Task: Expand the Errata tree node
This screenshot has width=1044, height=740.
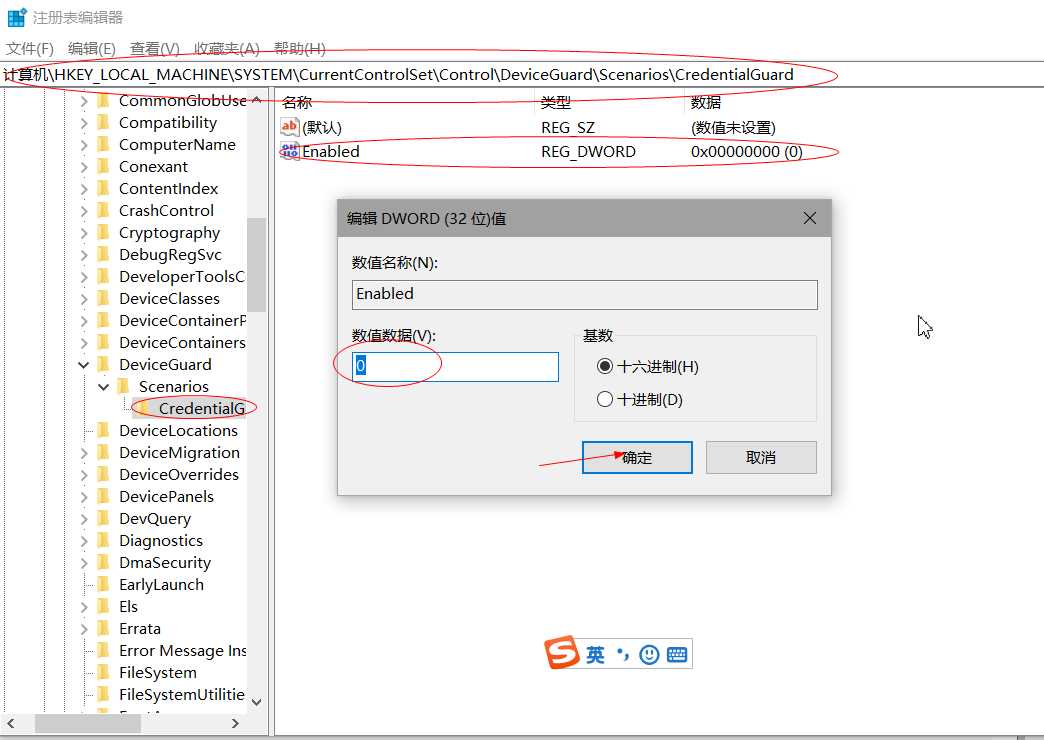Action: (83, 629)
